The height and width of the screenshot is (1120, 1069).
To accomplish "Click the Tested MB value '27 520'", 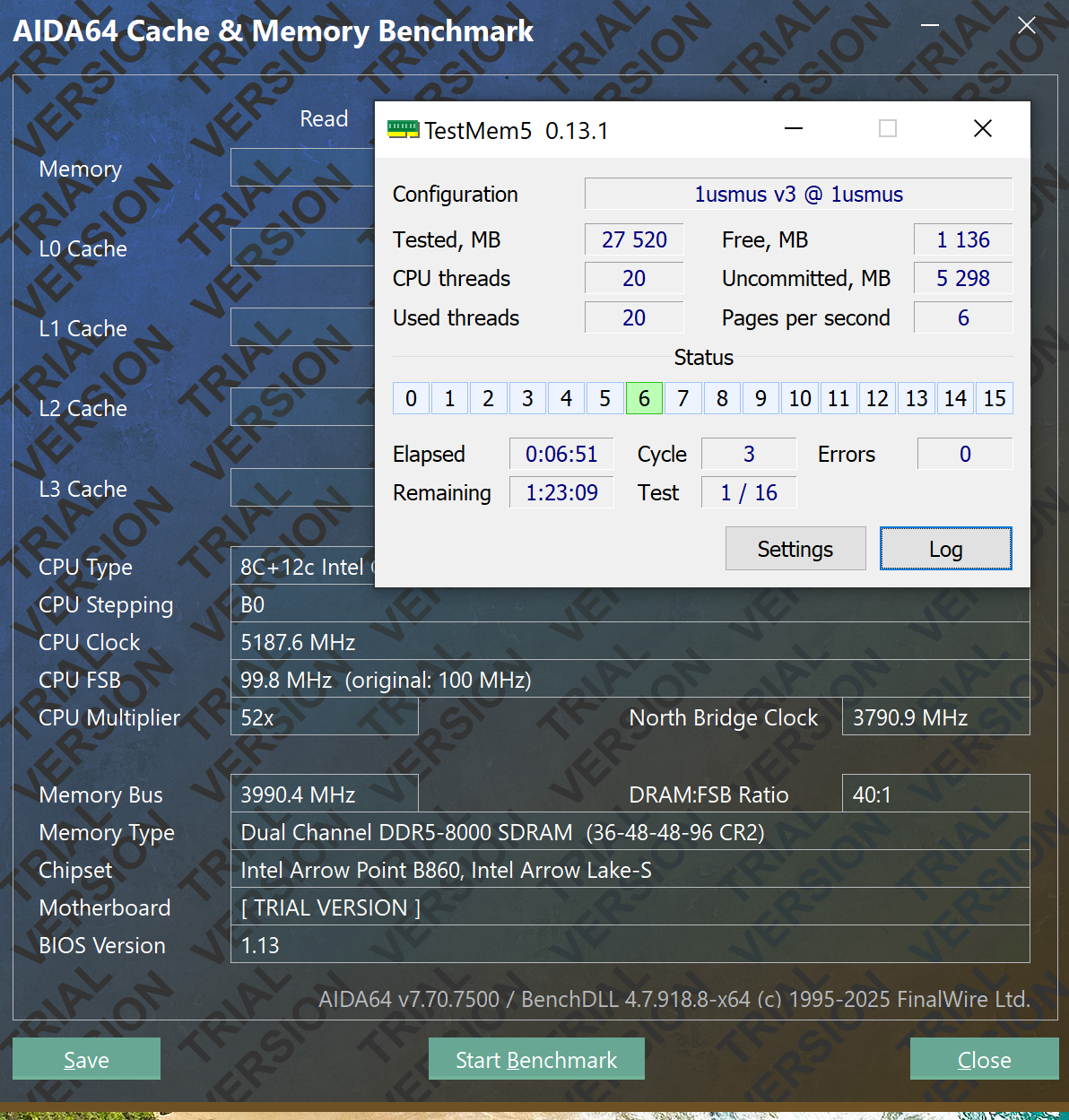I will 634,239.
